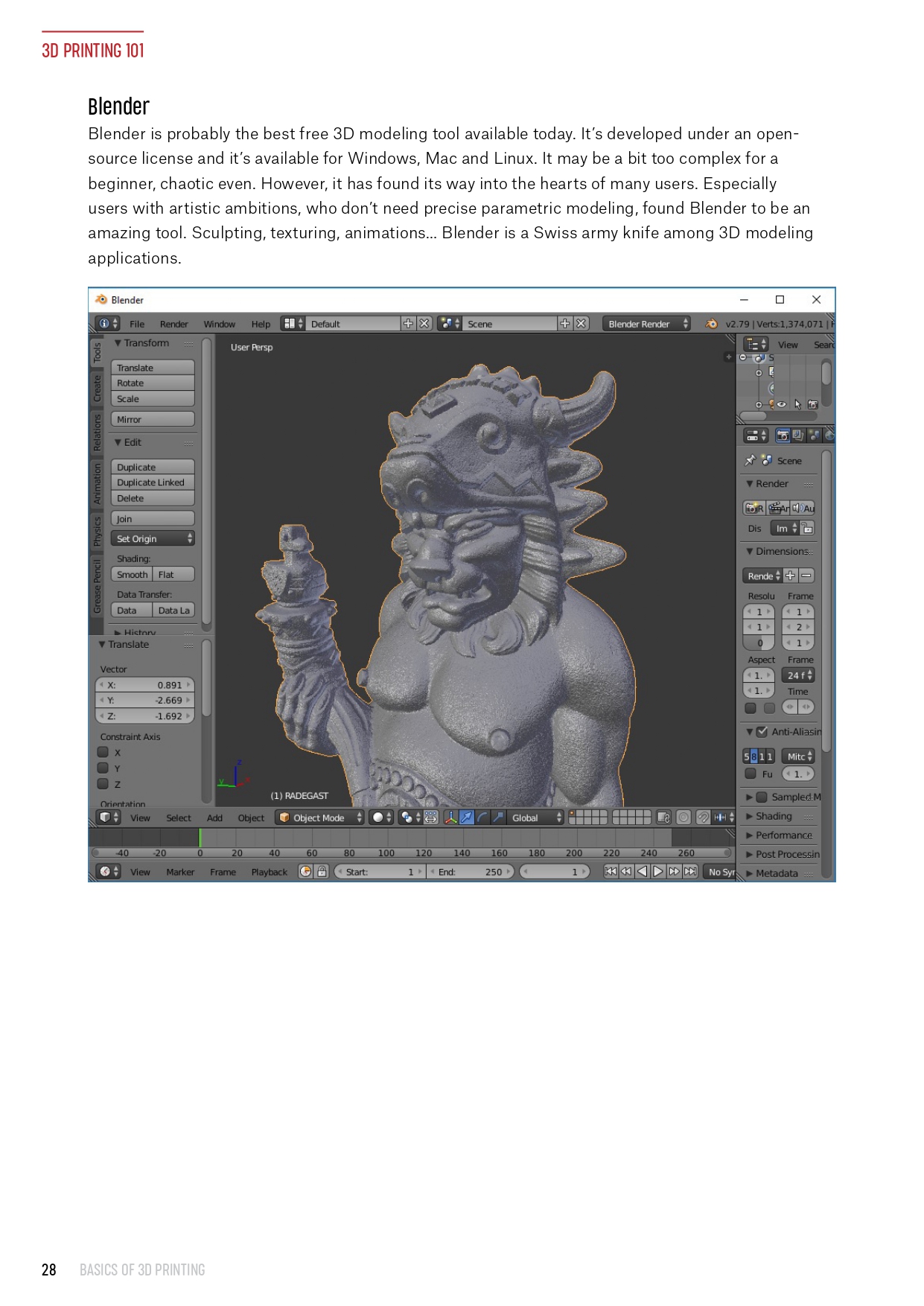Collapse the Transform panel
The image size is (924, 1306).
pos(142,343)
